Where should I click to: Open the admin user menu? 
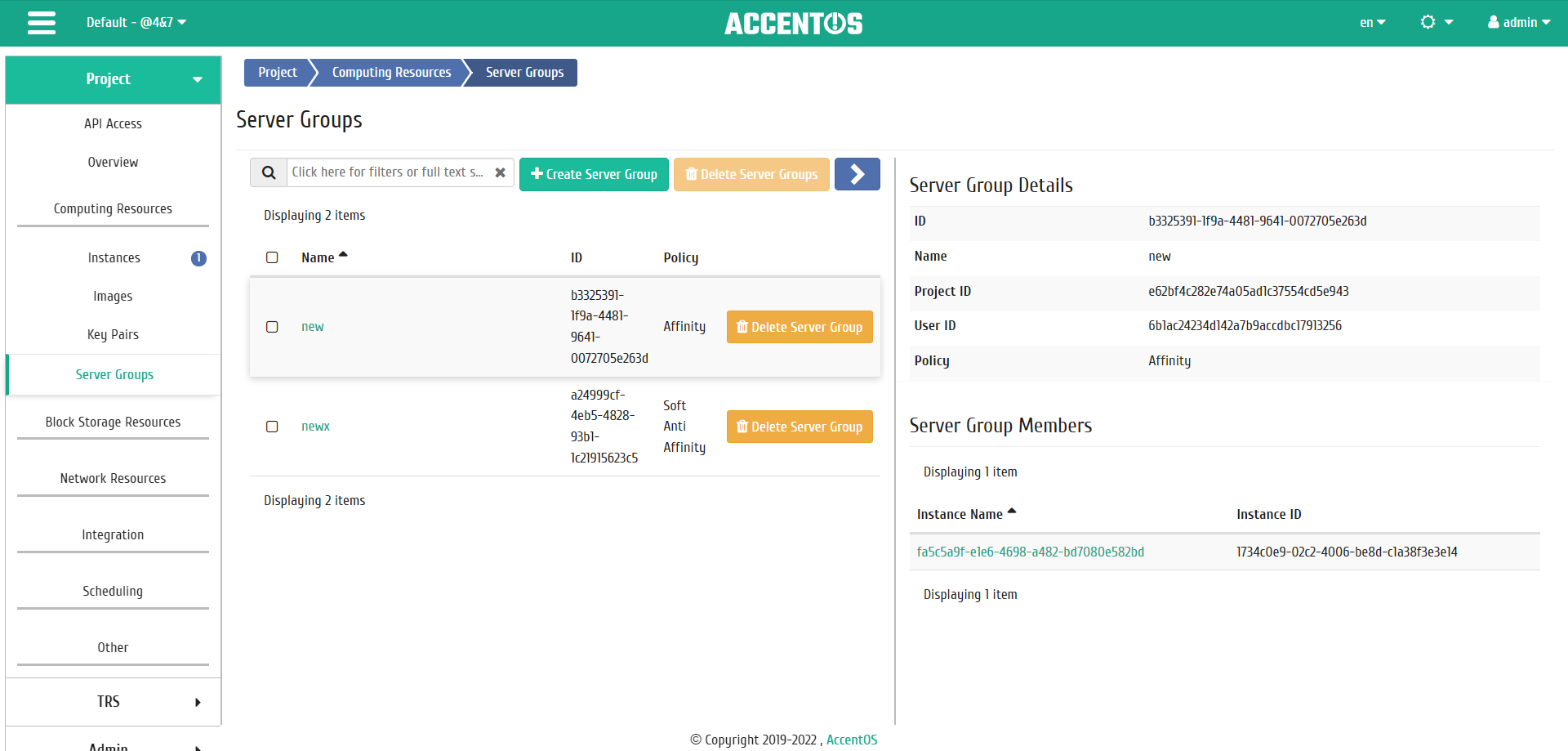point(1519,22)
